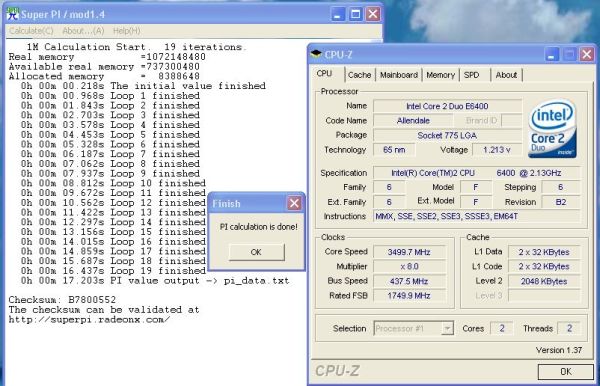Close the CPU-Z window
Viewport: 600px width, 386px height.
tap(587, 55)
